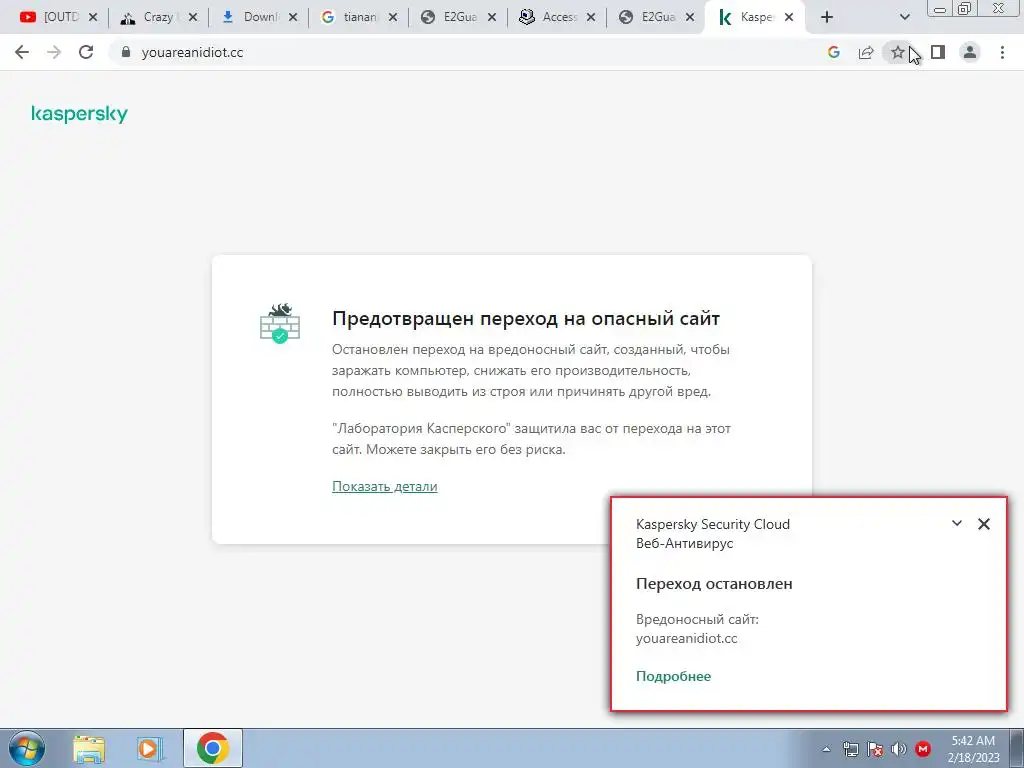Click the Kaspersky Security Cloud title text
Screen dimensions: 1024x768
(712, 524)
